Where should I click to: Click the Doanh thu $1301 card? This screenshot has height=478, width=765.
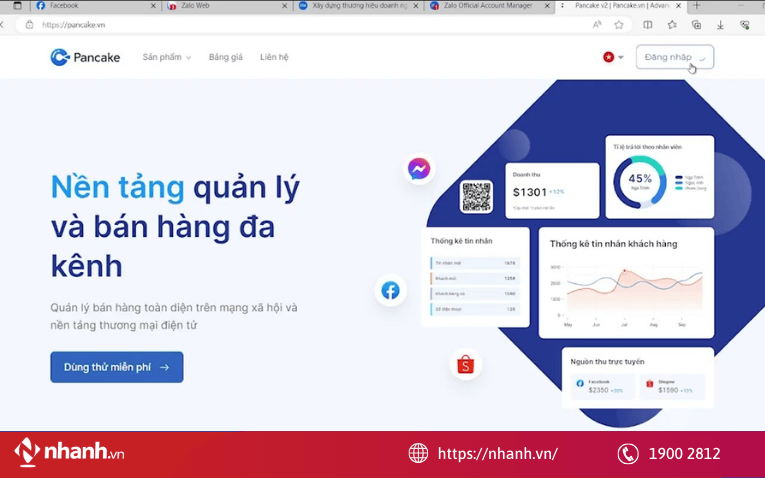552,191
